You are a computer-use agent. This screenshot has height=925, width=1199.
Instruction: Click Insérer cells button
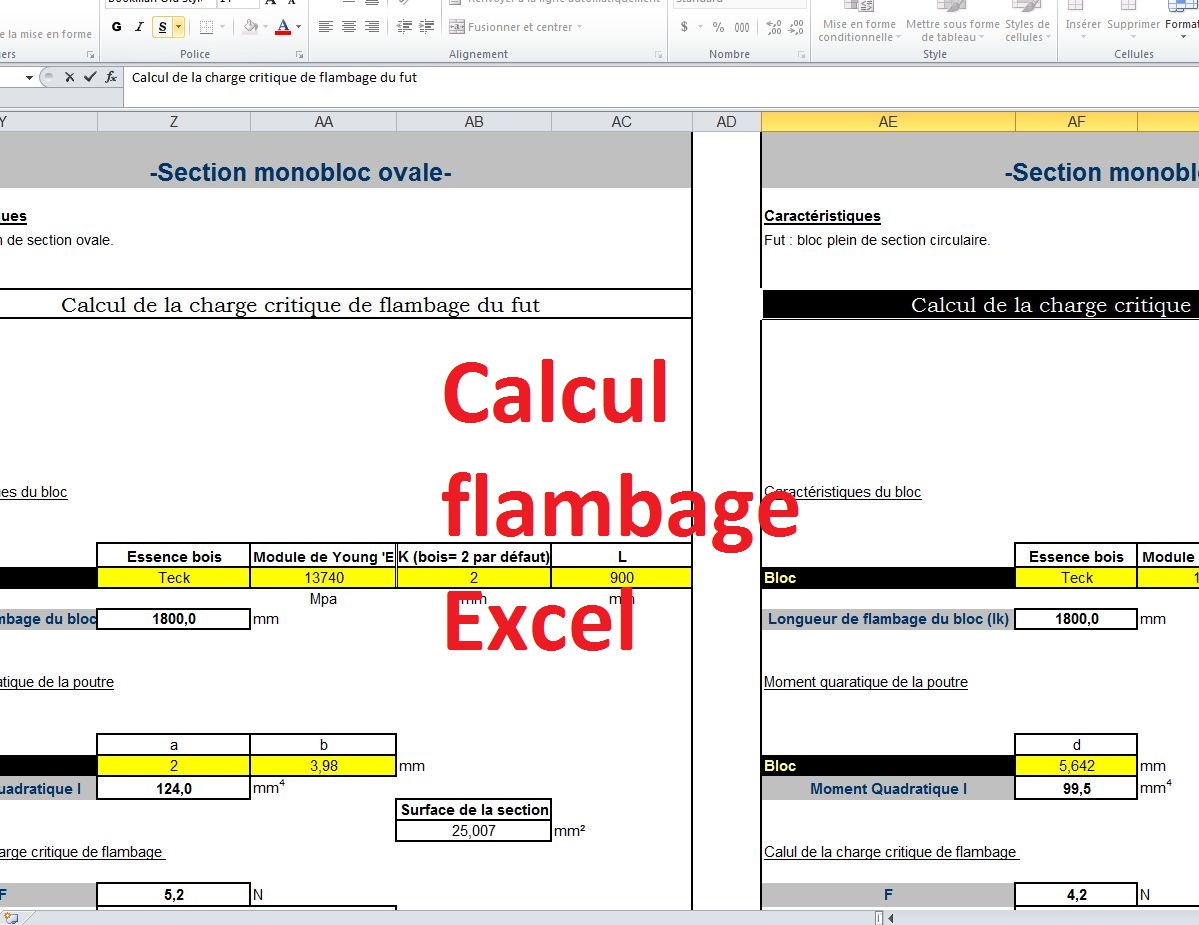1083,21
